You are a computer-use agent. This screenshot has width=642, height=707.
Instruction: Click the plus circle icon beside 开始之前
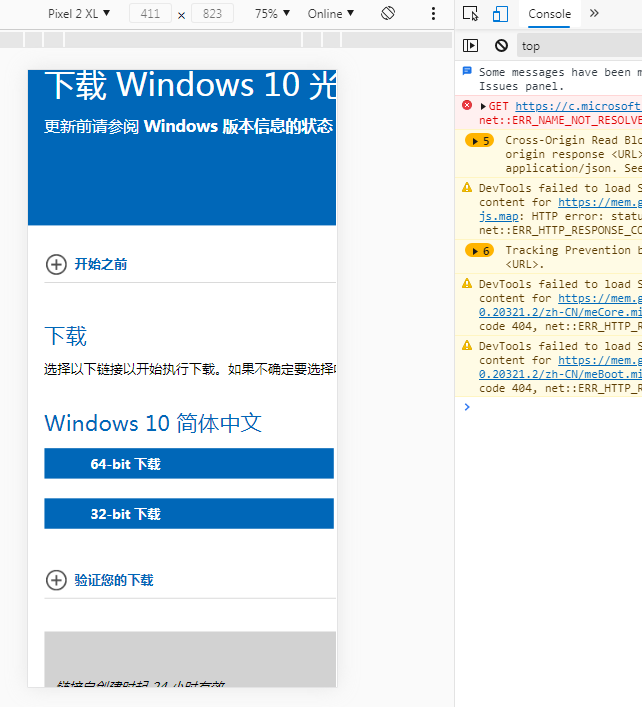[56, 265]
